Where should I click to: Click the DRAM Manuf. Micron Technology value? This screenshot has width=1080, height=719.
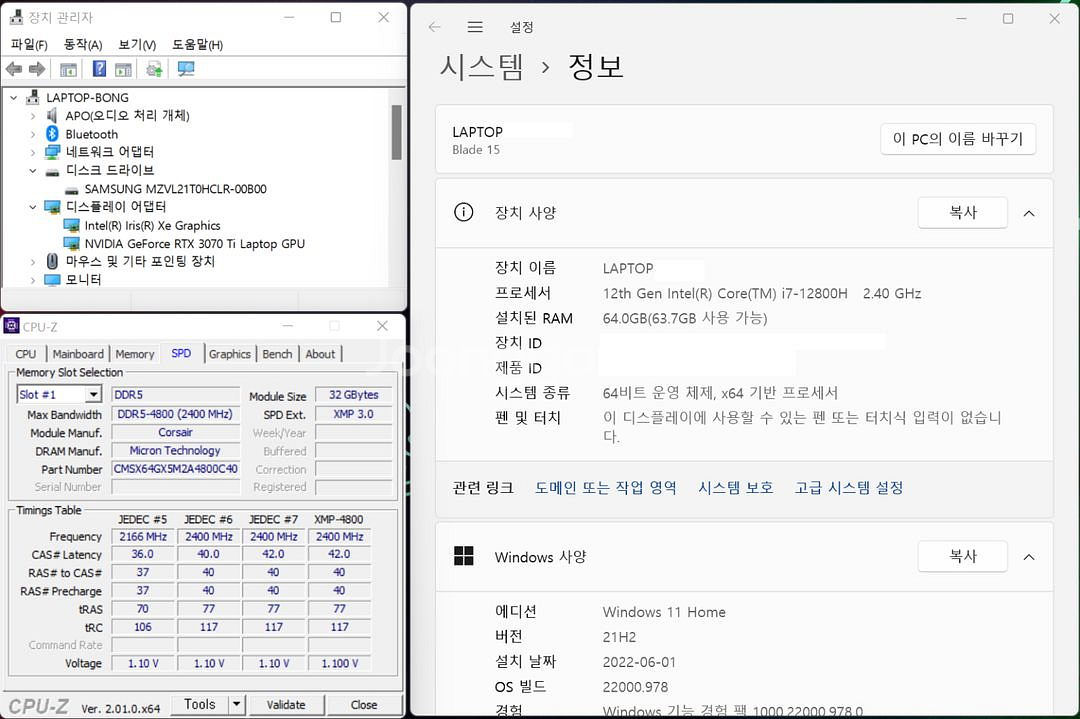(x=176, y=450)
